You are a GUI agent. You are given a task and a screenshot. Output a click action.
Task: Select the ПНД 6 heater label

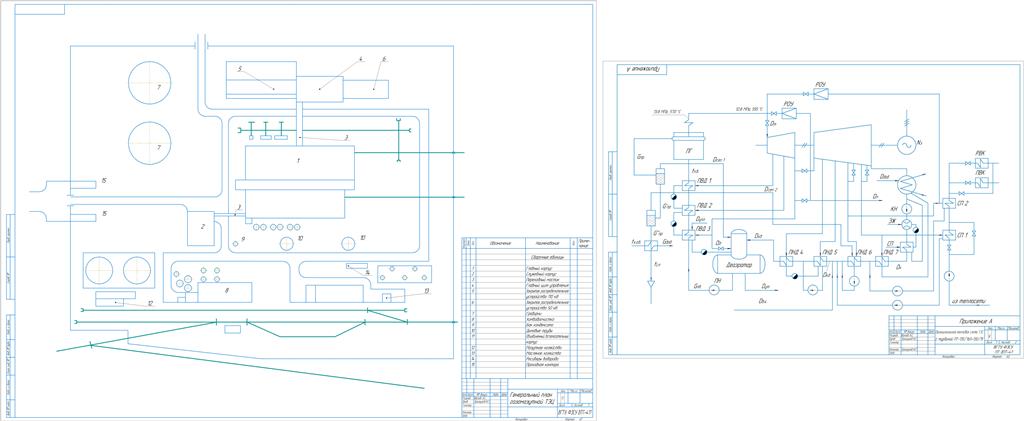point(864,251)
